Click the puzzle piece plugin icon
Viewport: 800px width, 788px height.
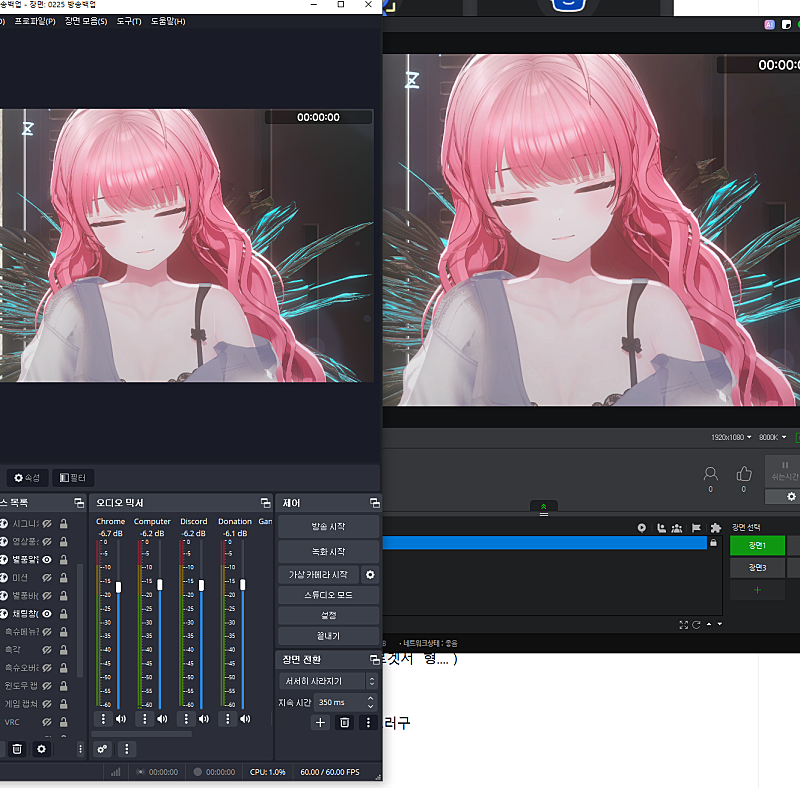click(716, 528)
